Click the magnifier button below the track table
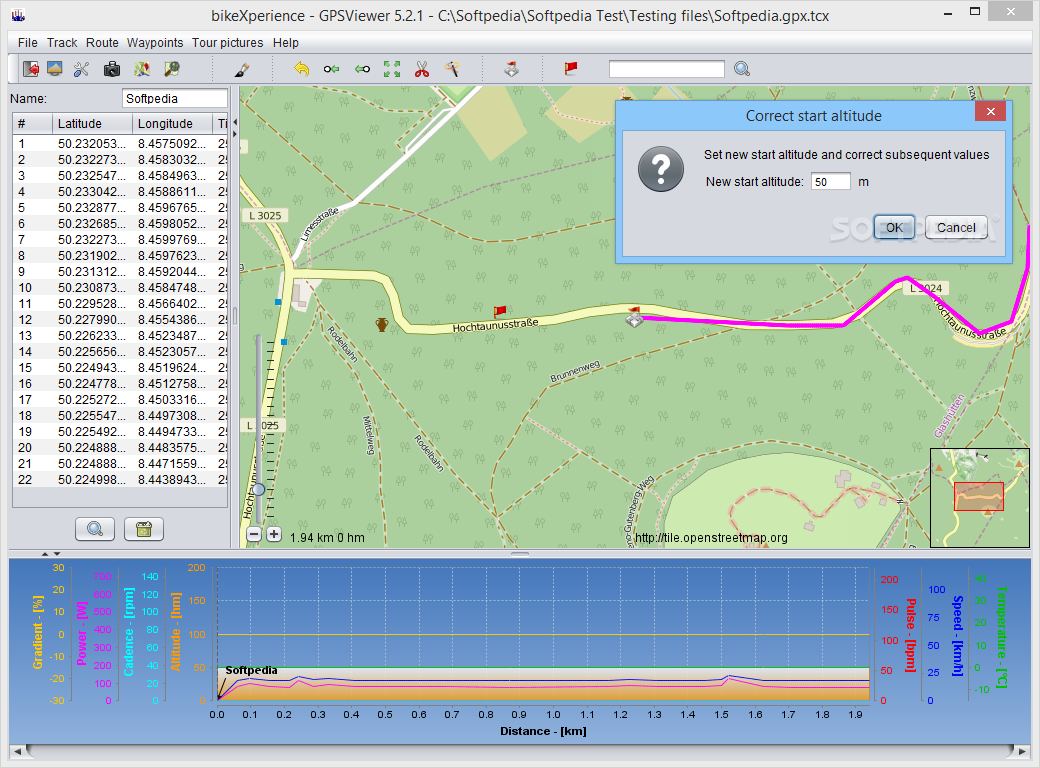Screen dimensions: 1040x768 click(x=95, y=529)
